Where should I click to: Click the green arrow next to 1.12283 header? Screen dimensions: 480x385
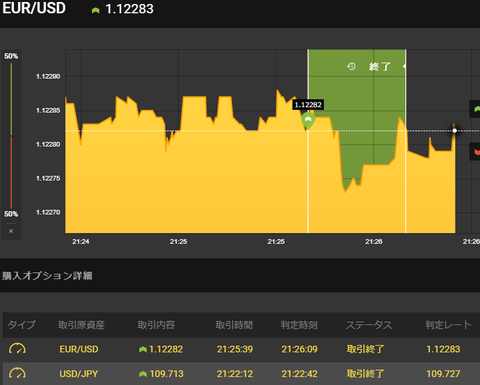click(x=96, y=11)
